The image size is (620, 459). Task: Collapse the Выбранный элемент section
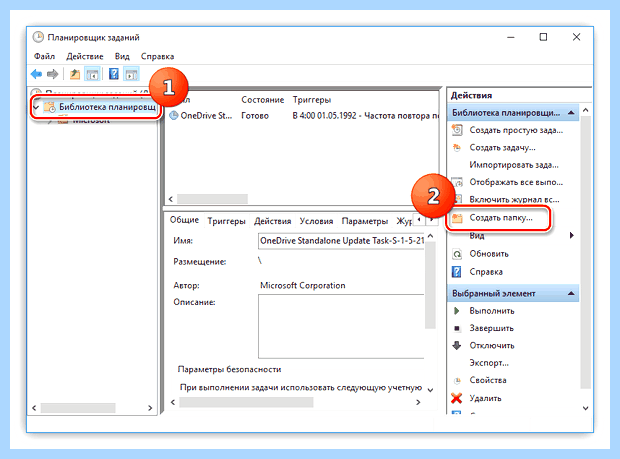point(571,294)
